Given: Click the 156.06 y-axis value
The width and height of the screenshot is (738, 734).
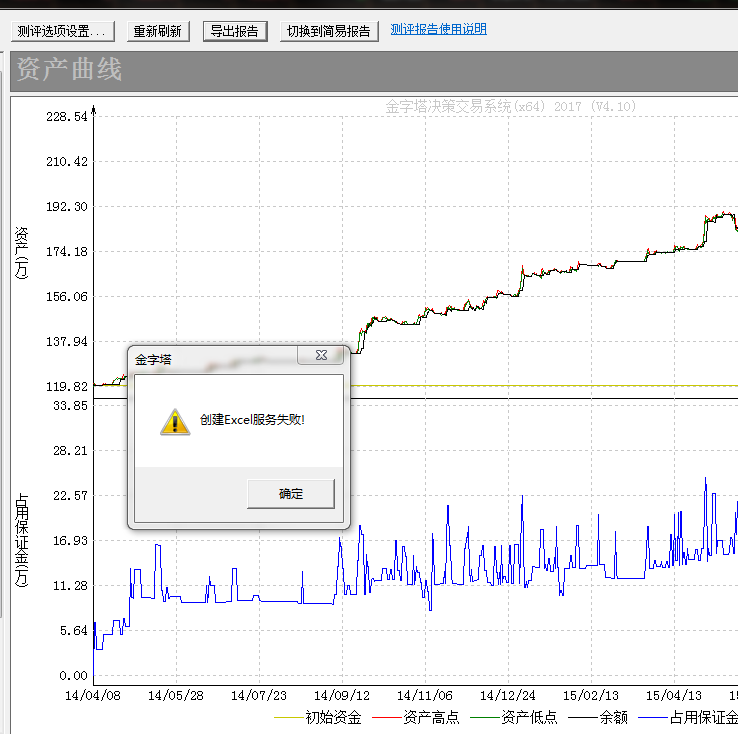Looking at the screenshot, I should [x=67, y=297].
